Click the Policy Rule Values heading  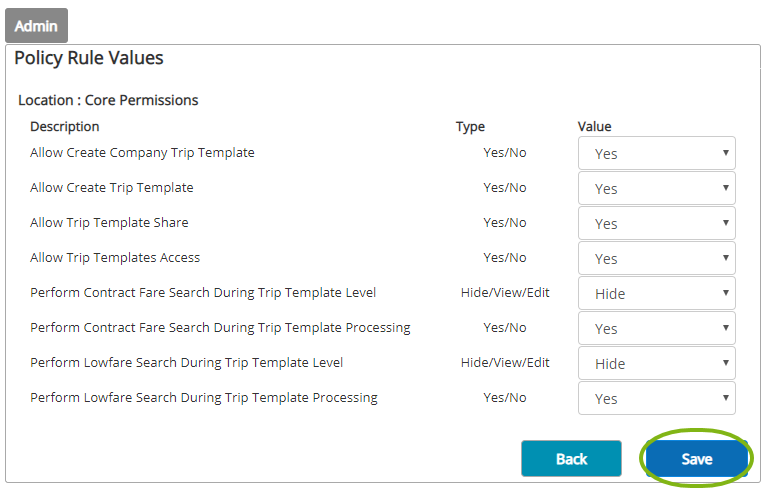pyautogui.click(x=89, y=58)
